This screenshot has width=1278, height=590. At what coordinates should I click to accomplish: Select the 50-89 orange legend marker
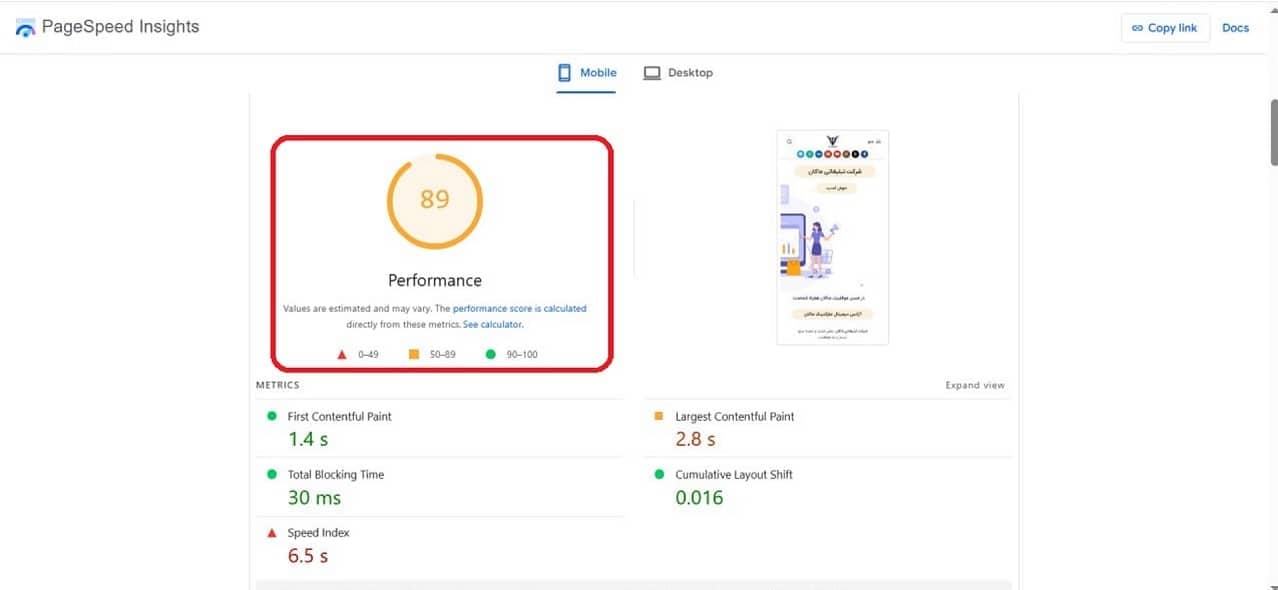[414, 354]
